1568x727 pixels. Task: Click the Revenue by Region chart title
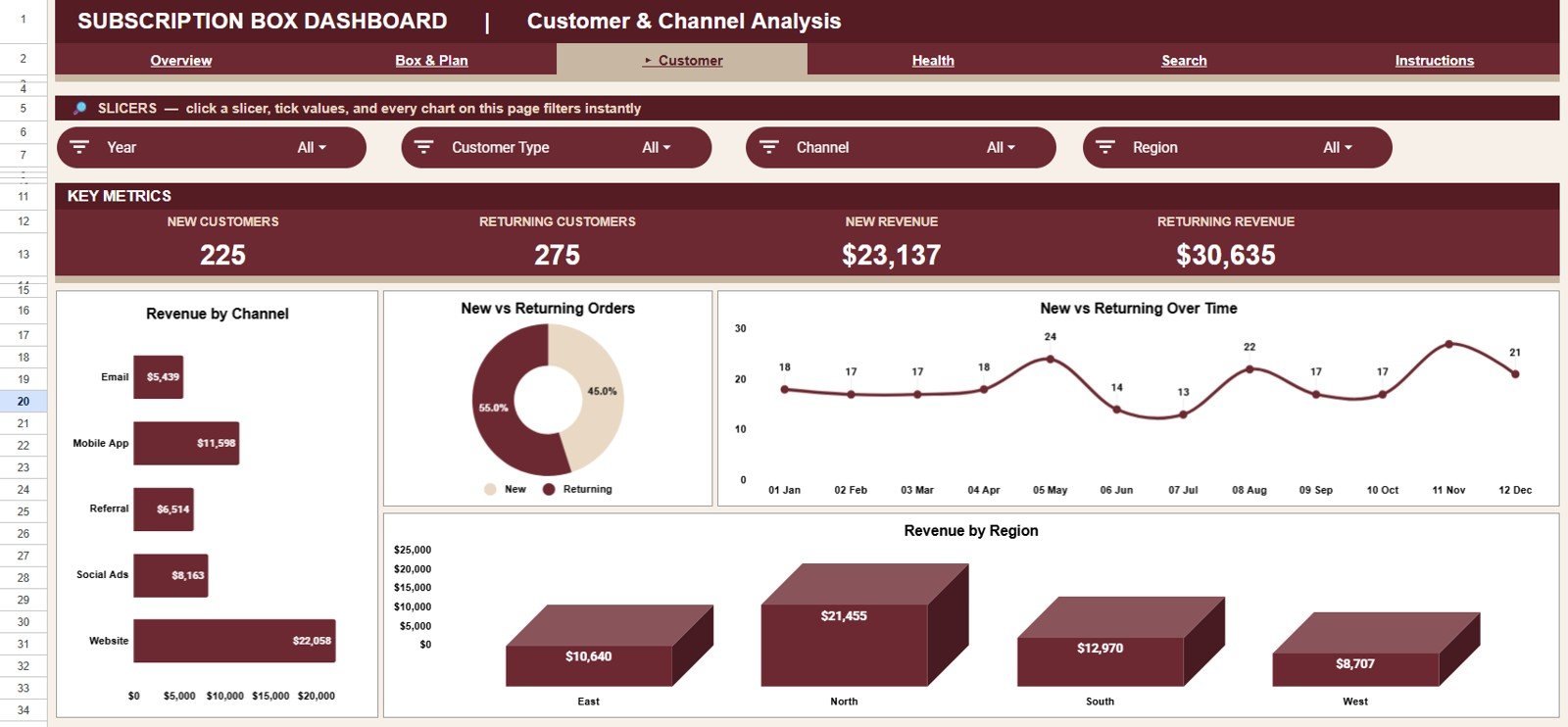pyautogui.click(x=971, y=530)
